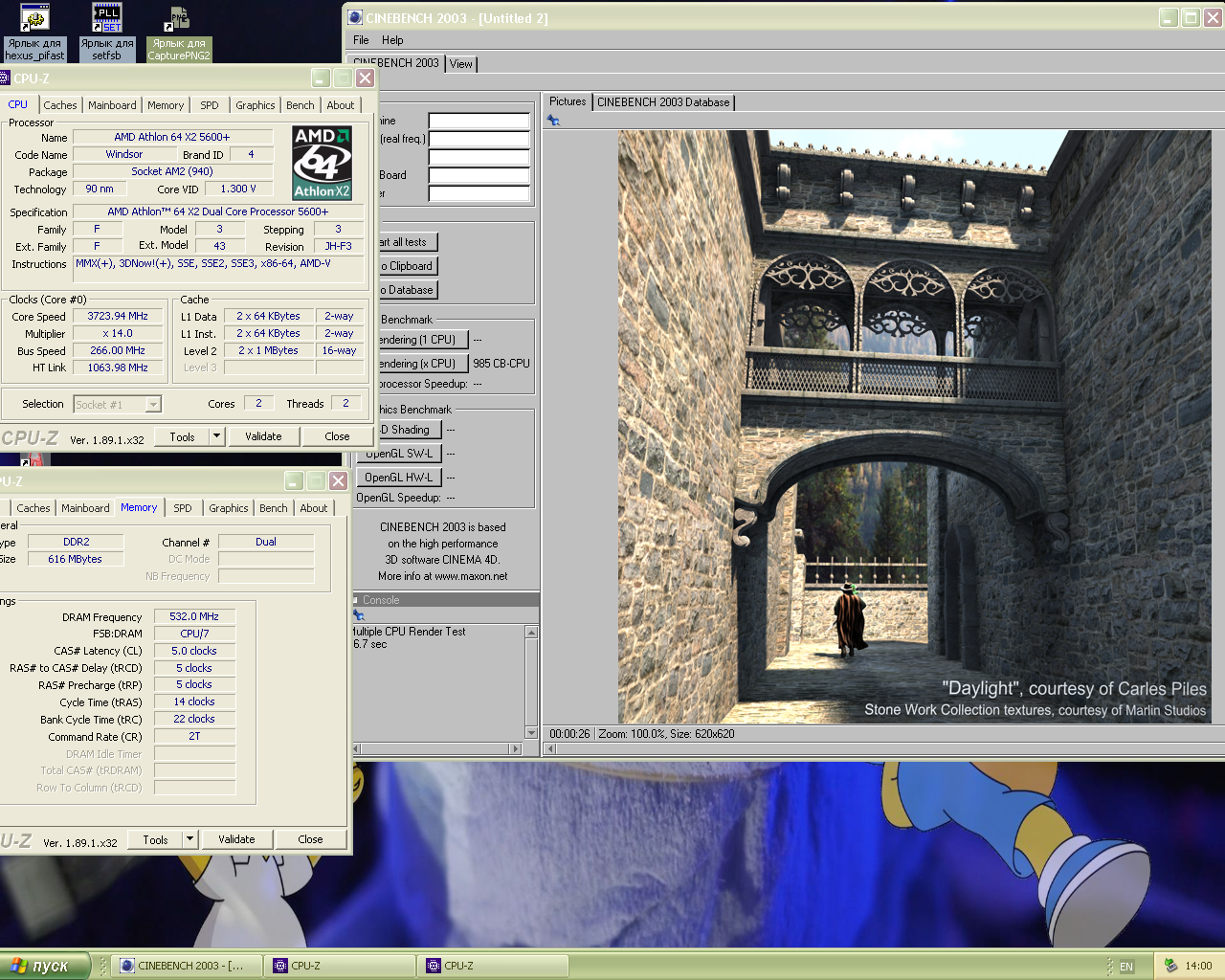Click Close button in lower CPU-Z window

tap(310, 839)
